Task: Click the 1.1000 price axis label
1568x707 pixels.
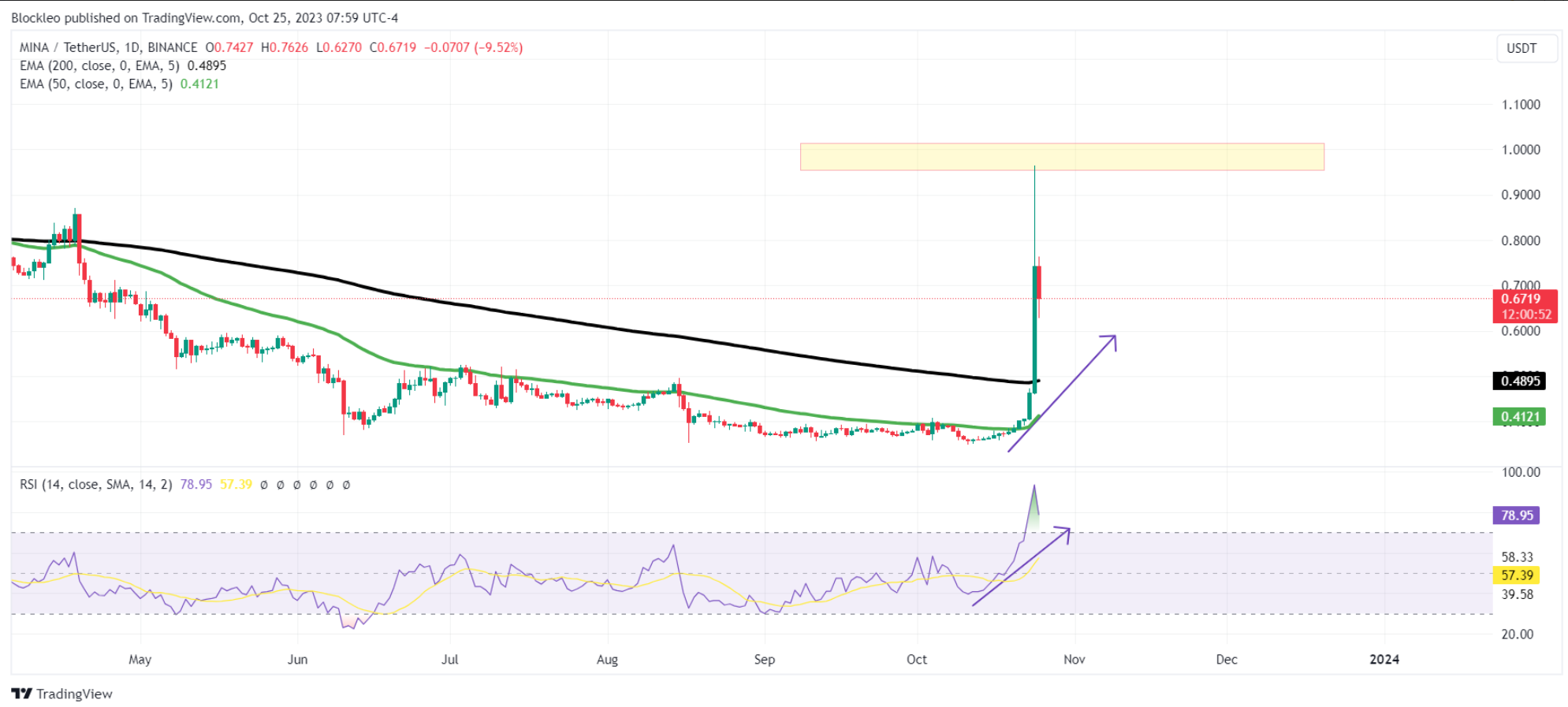Action: [x=1521, y=104]
